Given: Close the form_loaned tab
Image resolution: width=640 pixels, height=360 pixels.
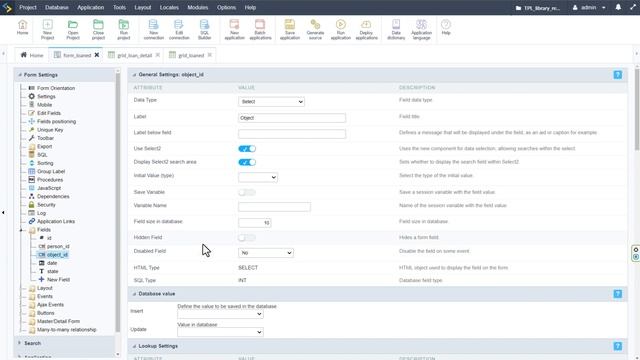Looking at the screenshot, I should tap(97, 55).
